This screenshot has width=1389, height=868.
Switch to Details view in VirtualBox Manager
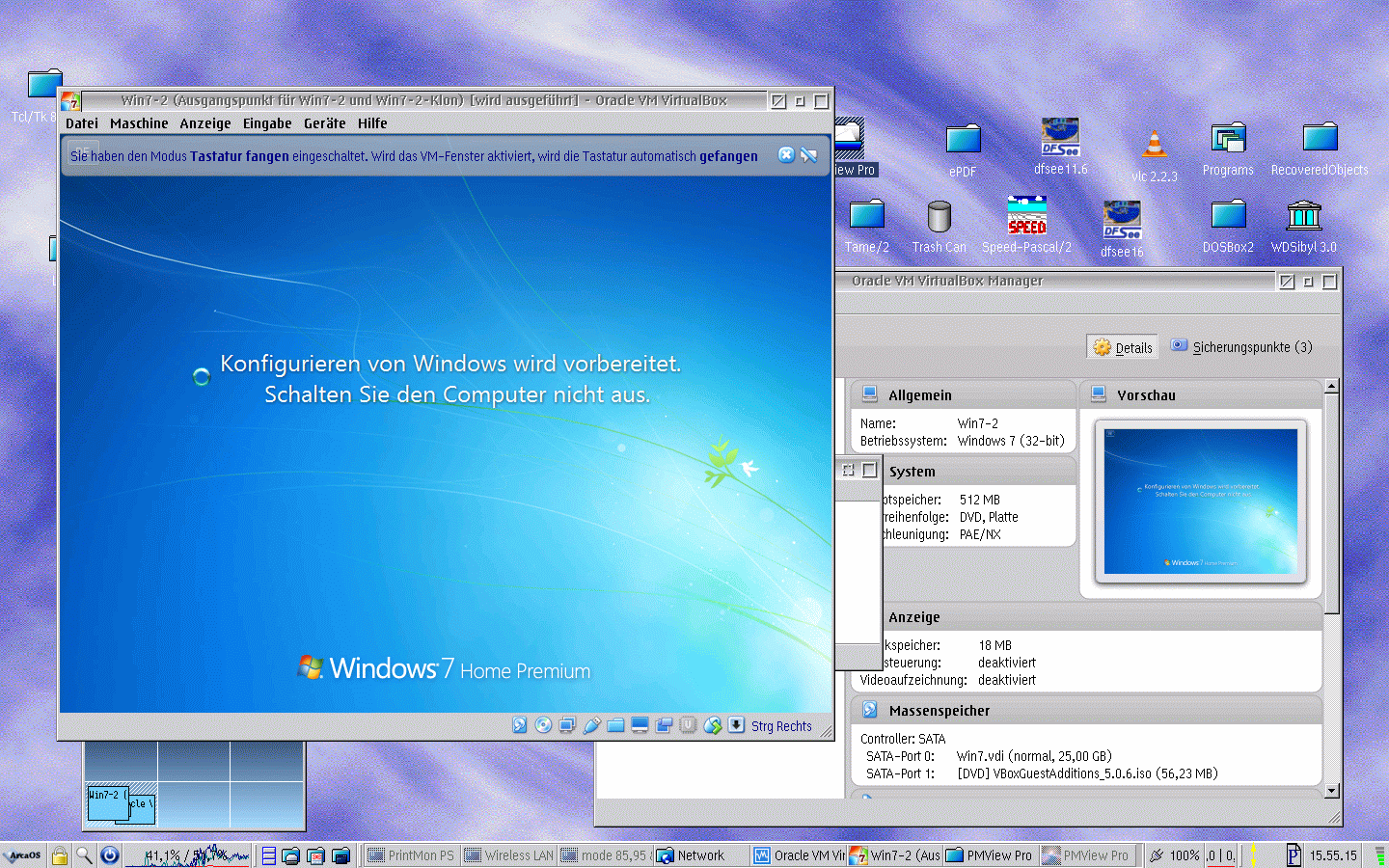click(x=1121, y=347)
